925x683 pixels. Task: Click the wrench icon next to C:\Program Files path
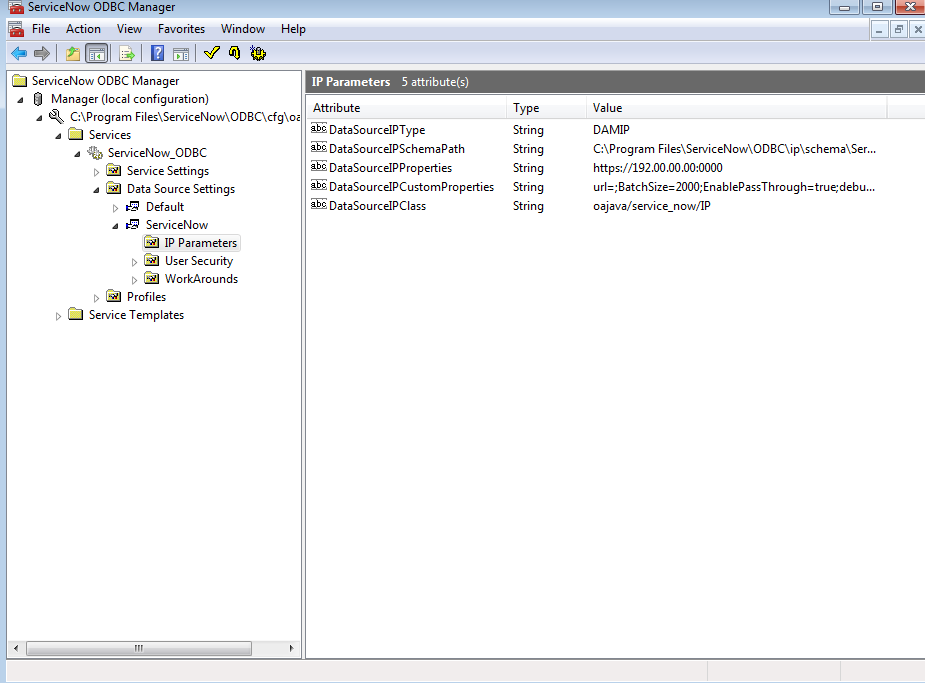[x=57, y=116]
